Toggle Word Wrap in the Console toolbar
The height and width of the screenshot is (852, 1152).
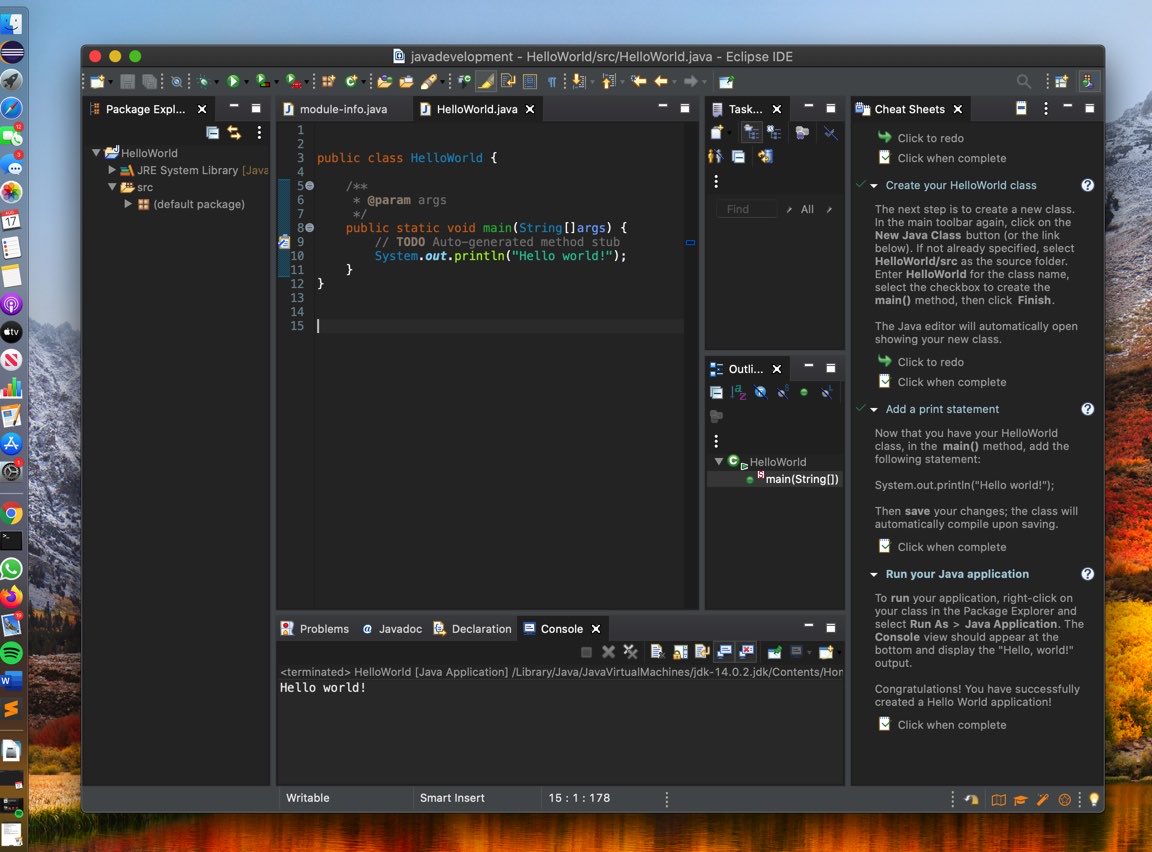[702, 651]
